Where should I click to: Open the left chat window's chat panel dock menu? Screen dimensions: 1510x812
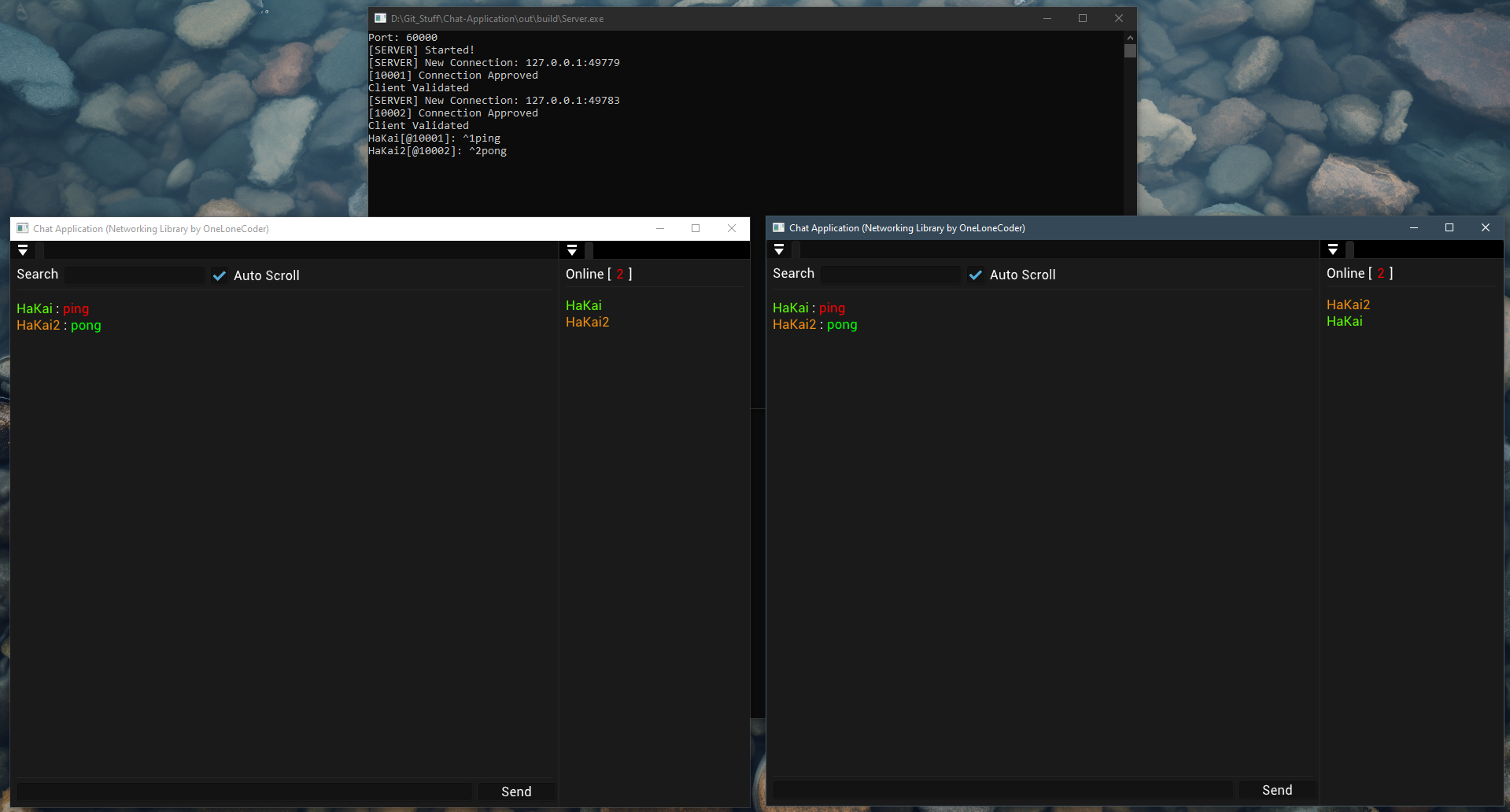pos(23,250)
